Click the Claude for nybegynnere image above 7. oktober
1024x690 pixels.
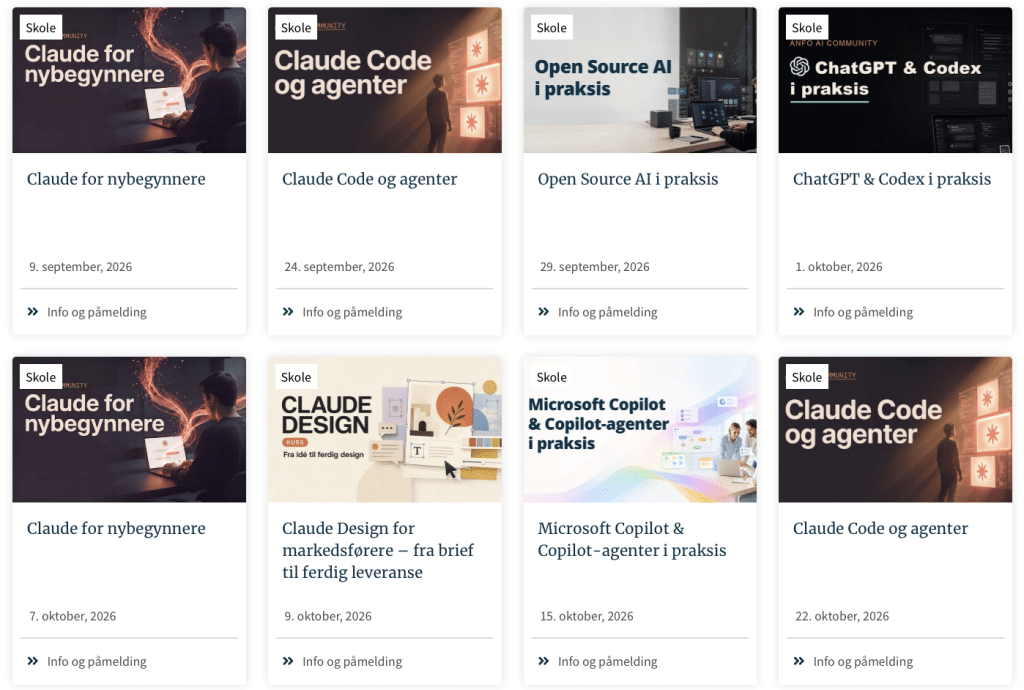[x=129, y=430]
